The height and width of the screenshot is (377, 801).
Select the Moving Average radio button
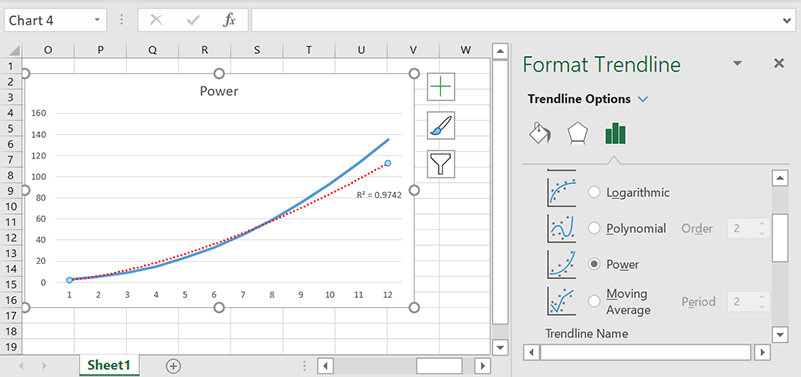(x=594, y=301)
